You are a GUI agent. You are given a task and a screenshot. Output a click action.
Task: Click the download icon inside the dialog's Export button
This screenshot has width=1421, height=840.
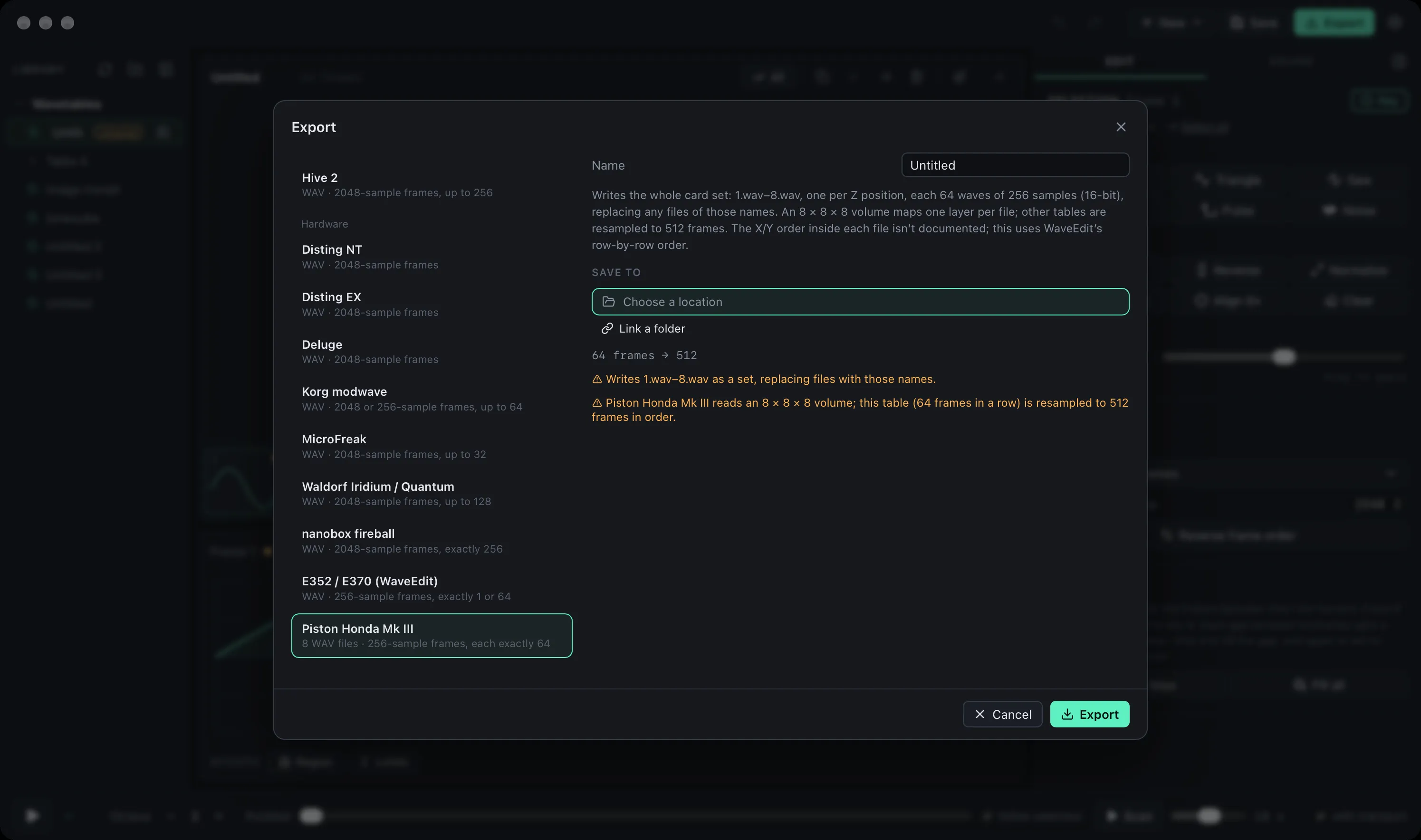(1066, 715)
